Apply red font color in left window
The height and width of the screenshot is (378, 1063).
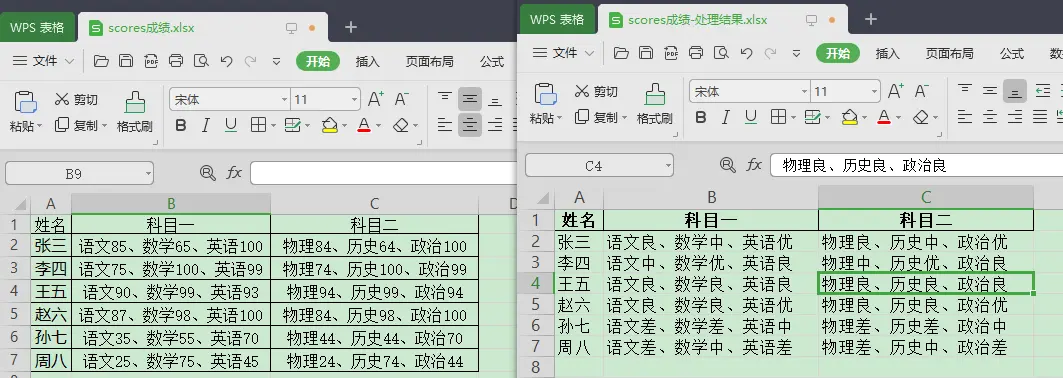point(364,125)
